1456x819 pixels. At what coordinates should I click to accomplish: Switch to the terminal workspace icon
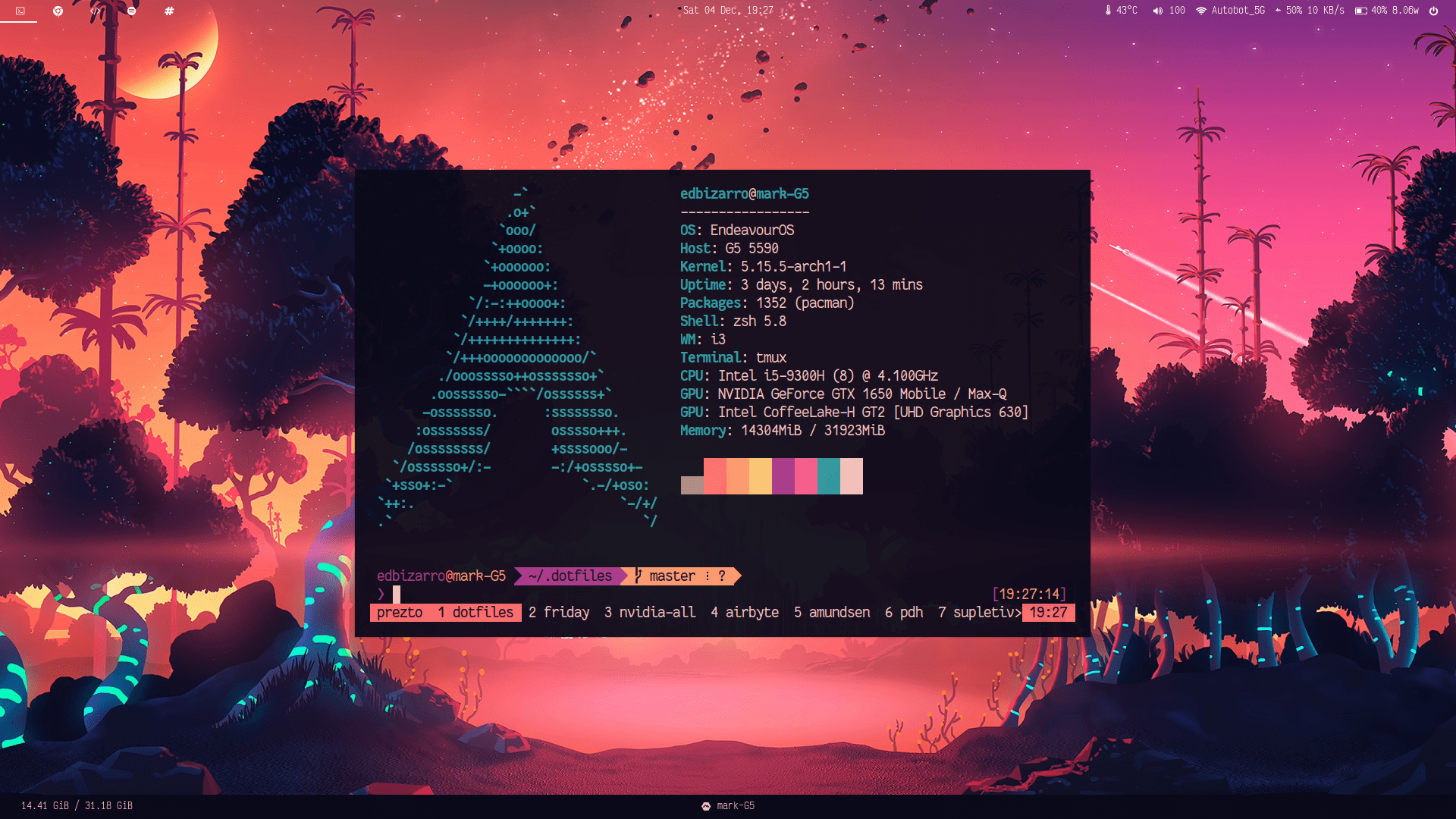(x=20, y=11)
